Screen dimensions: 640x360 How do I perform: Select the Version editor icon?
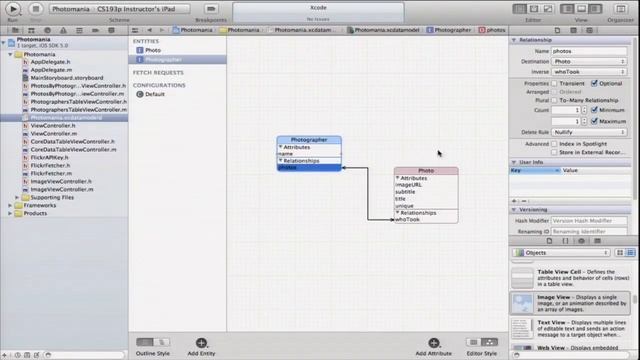(x=548, y=9)
